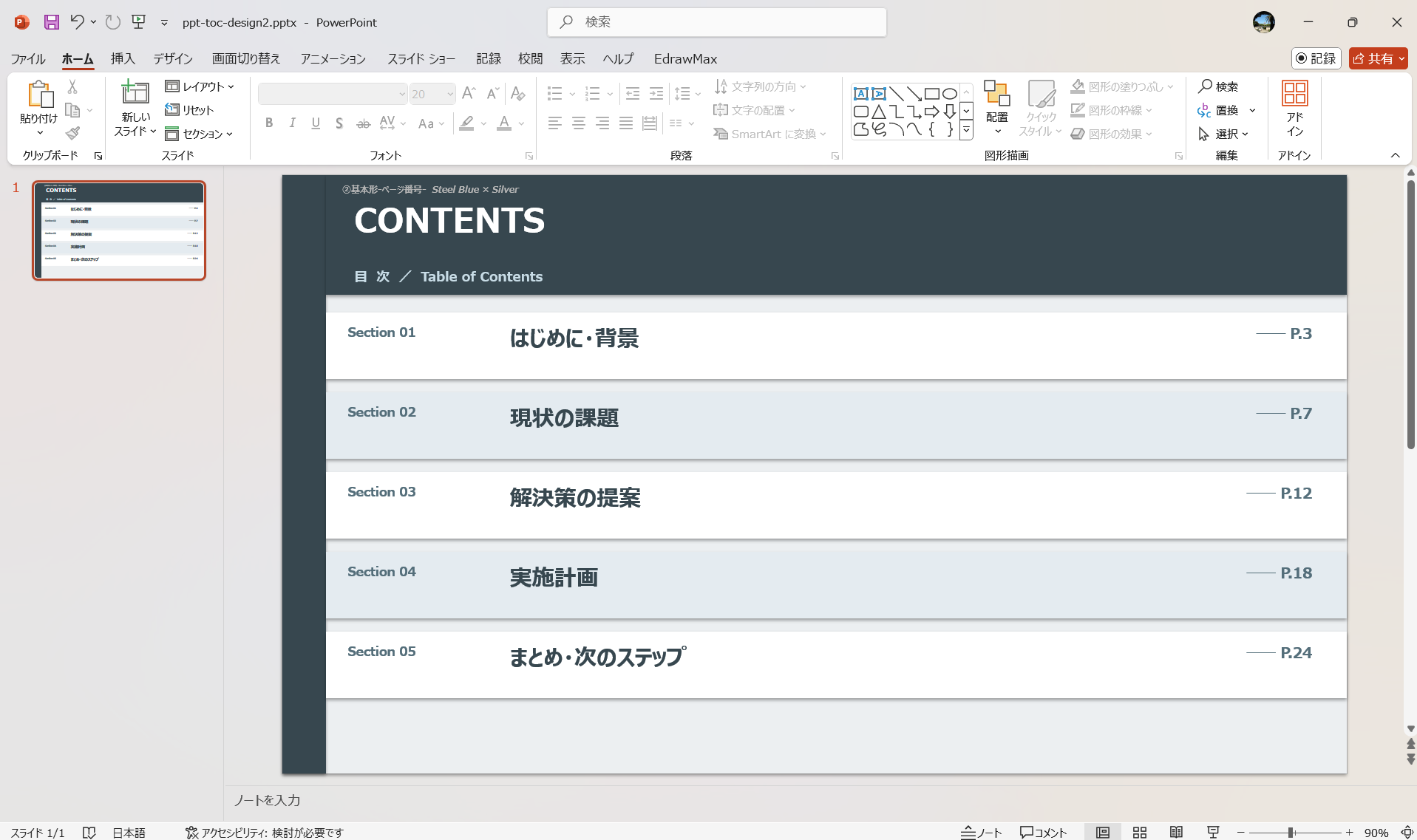Click the text highlight color swatch

466,123
